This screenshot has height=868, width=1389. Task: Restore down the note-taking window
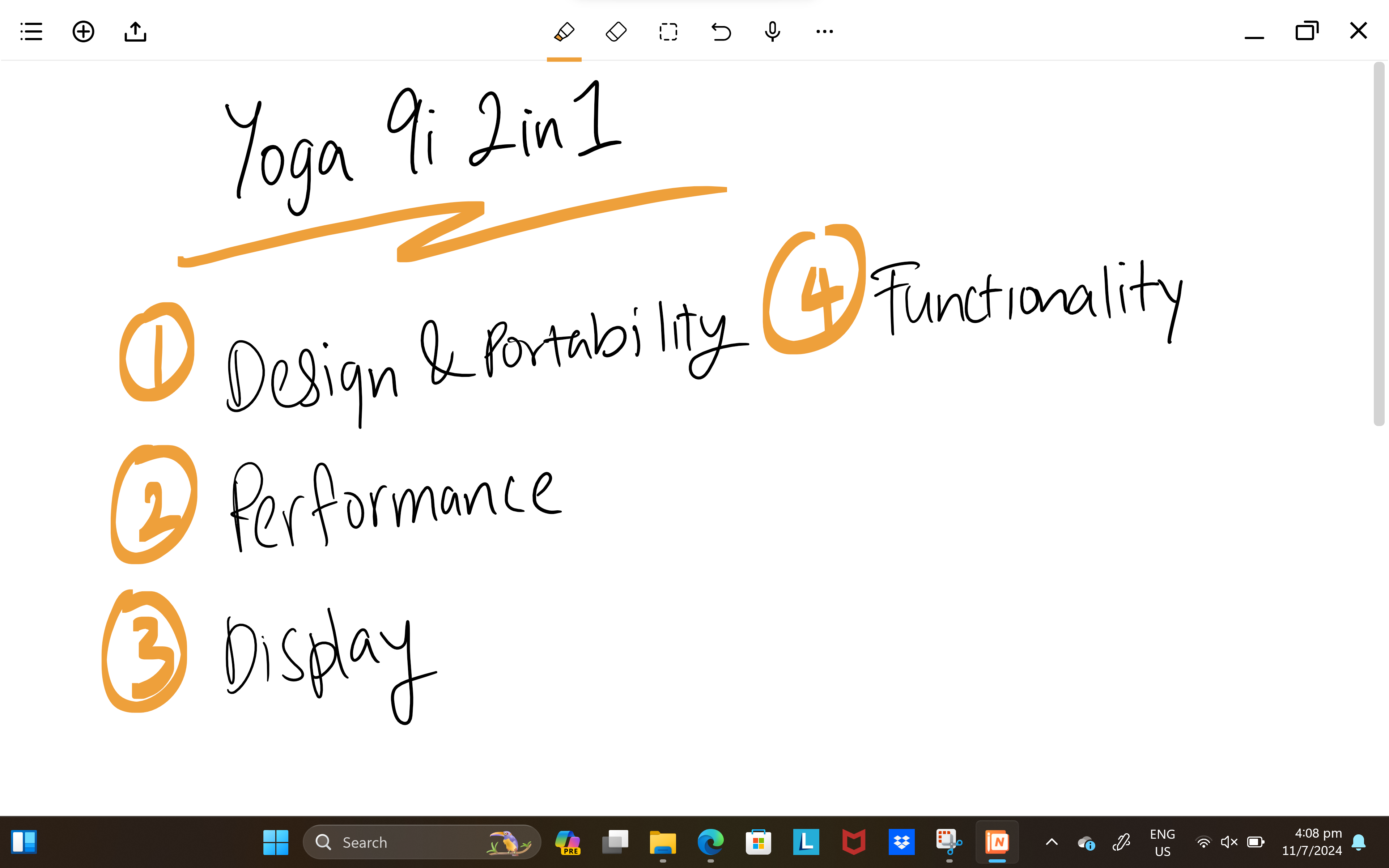click(1307, 30)
